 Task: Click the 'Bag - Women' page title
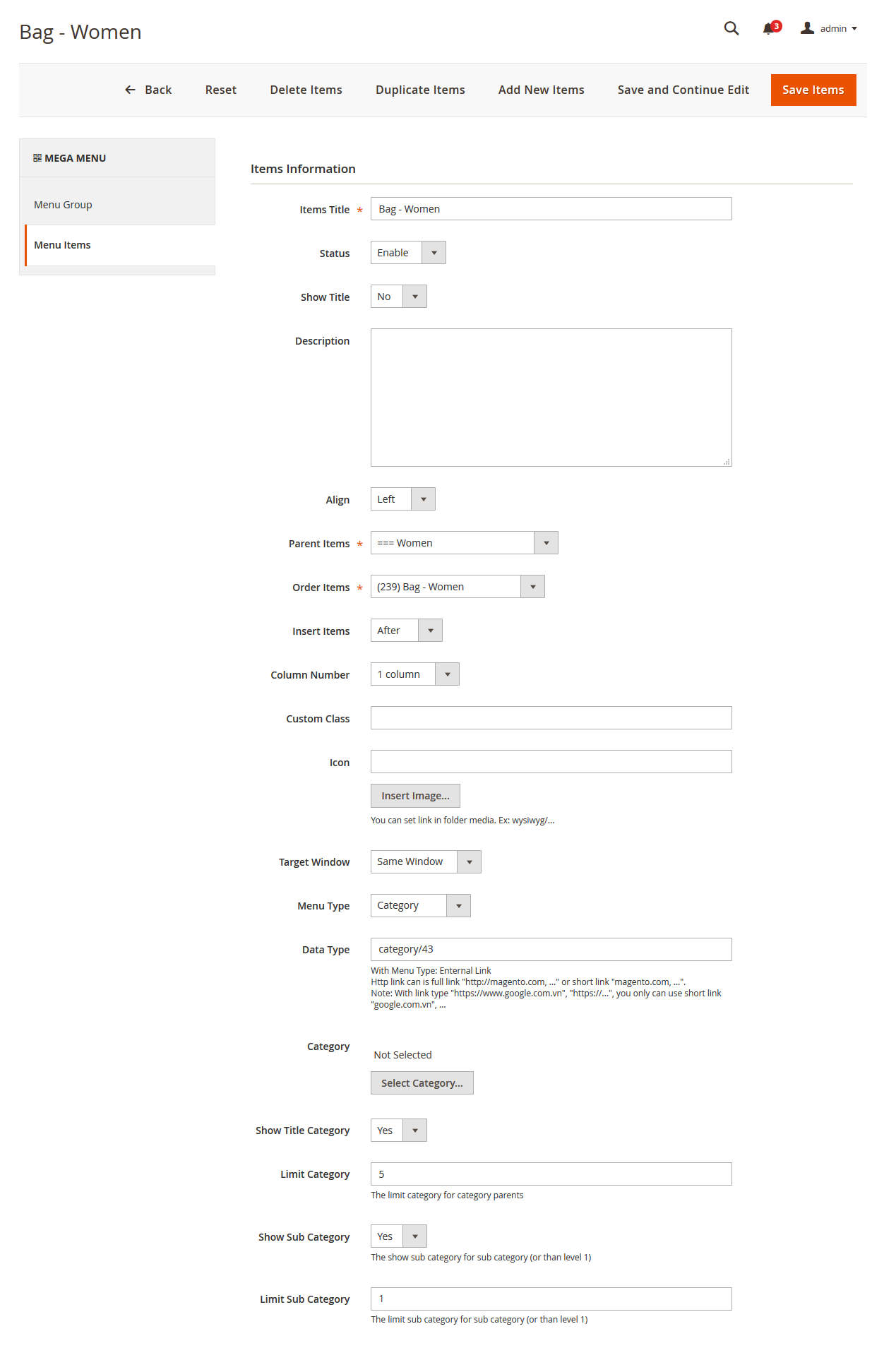pyautogui.click(x=80, y=32)
